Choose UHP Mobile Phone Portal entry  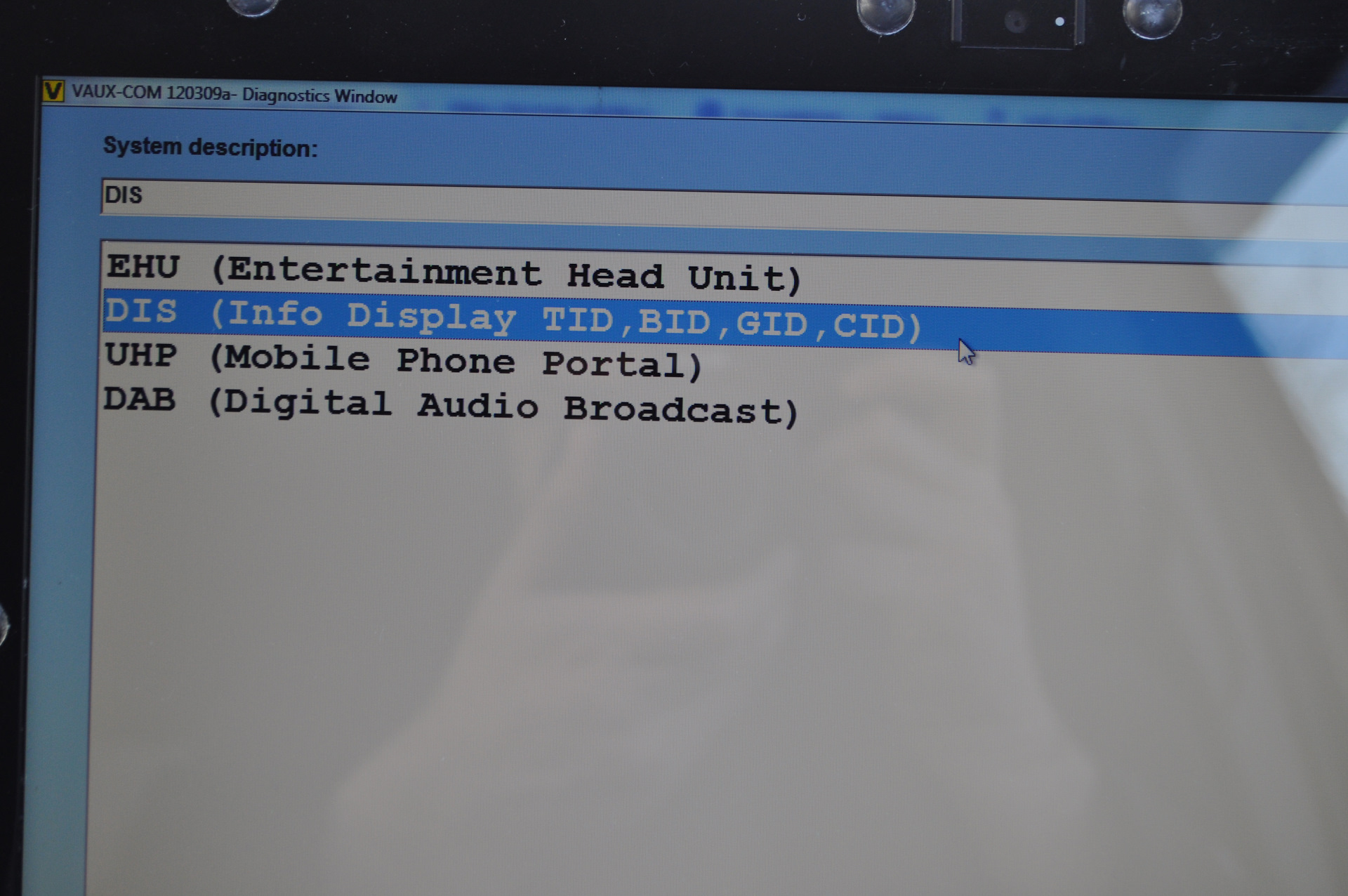403,360
